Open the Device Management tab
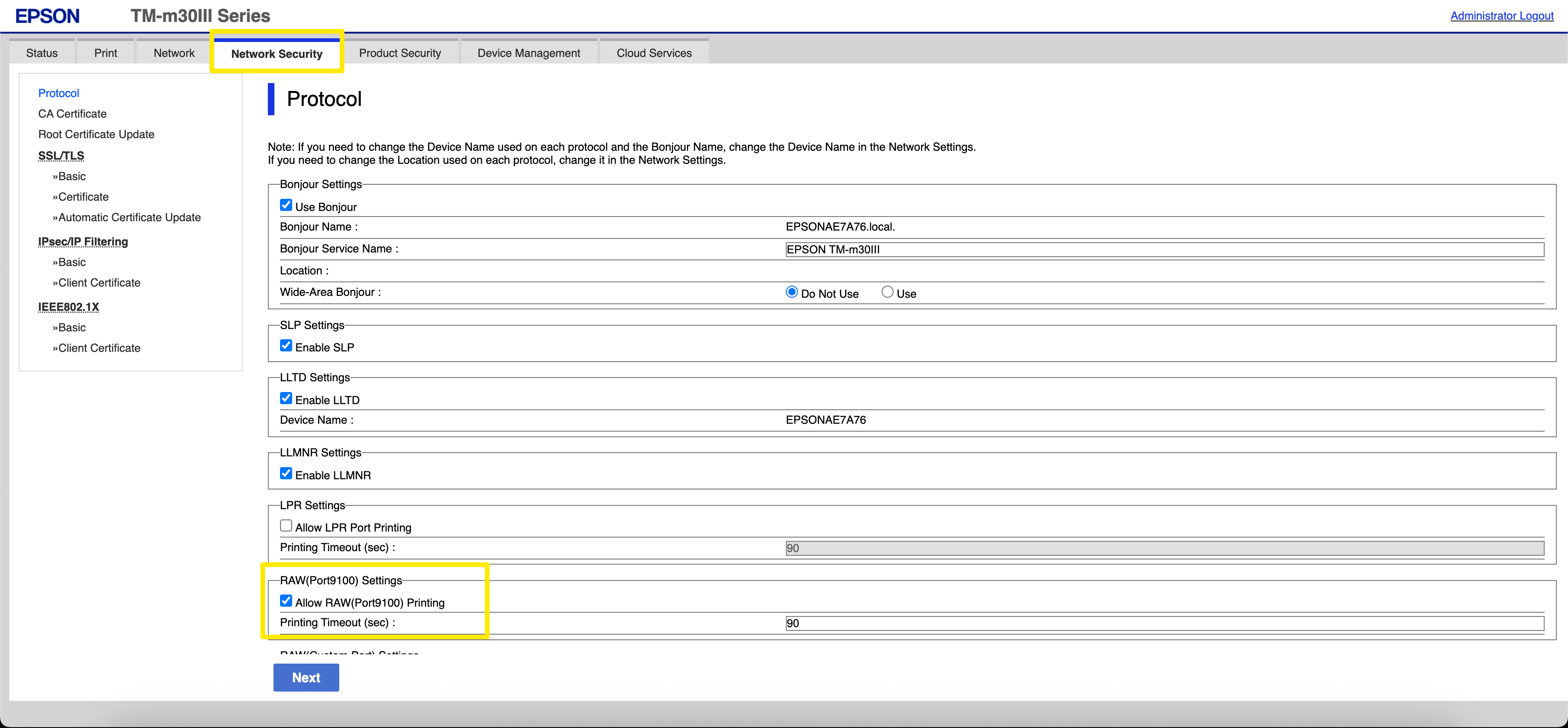 [x=528, y=53]
